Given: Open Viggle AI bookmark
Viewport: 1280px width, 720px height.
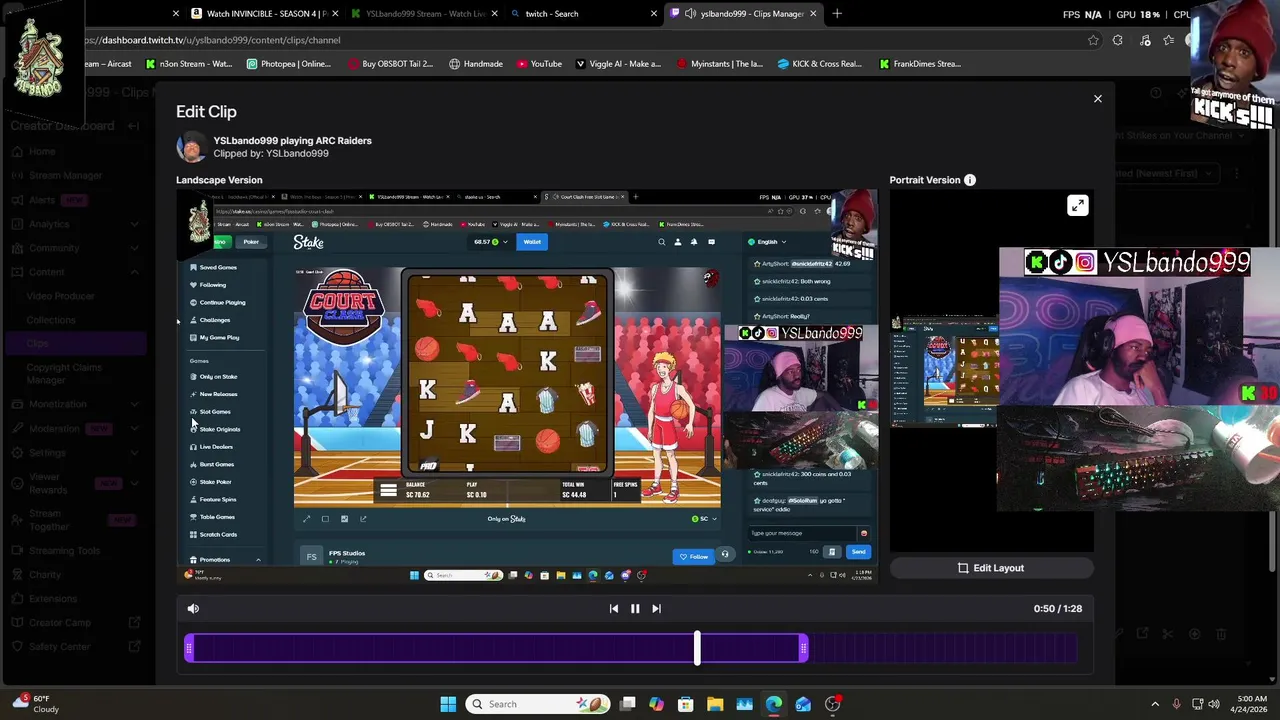Looking at the screenshot, I should point(618,64).
